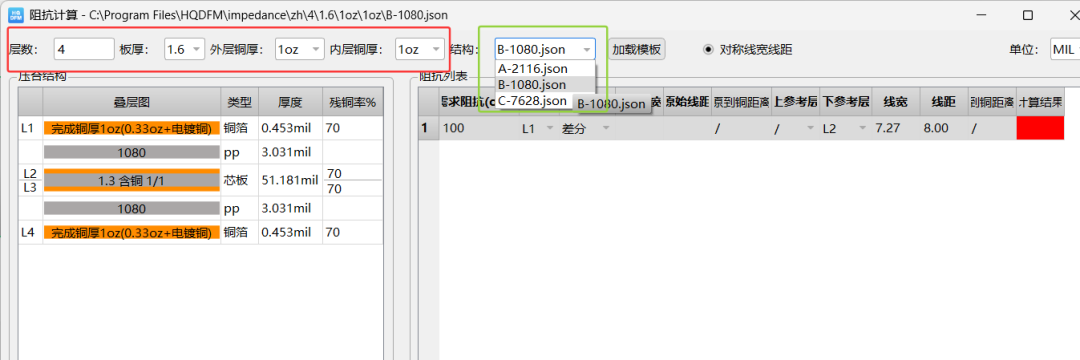Click the 1.3 含铜 1/1 core layer
The width and height of the screenshot is (1080, 360).
[132, 180]
